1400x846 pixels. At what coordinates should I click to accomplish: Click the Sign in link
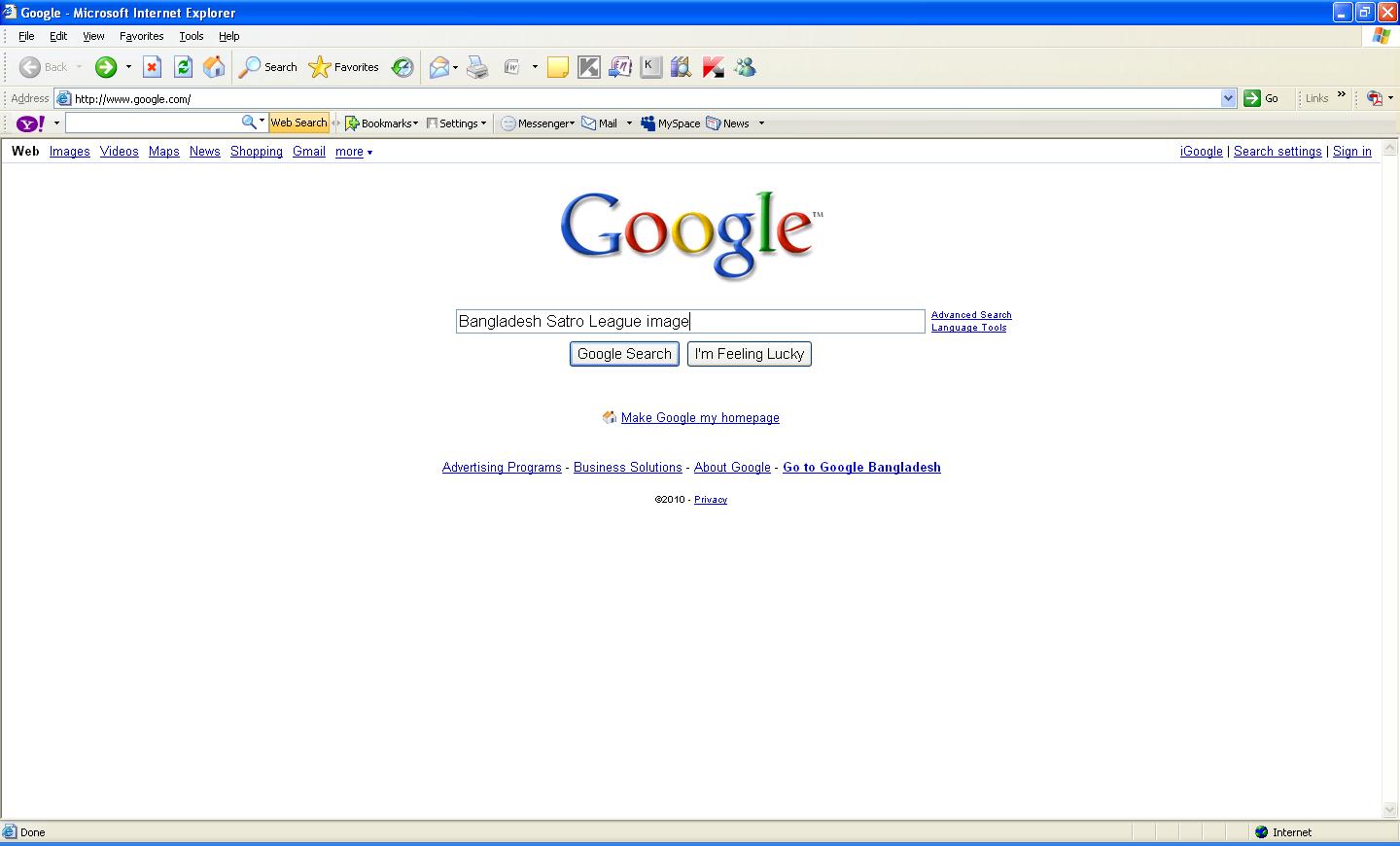1352,152
